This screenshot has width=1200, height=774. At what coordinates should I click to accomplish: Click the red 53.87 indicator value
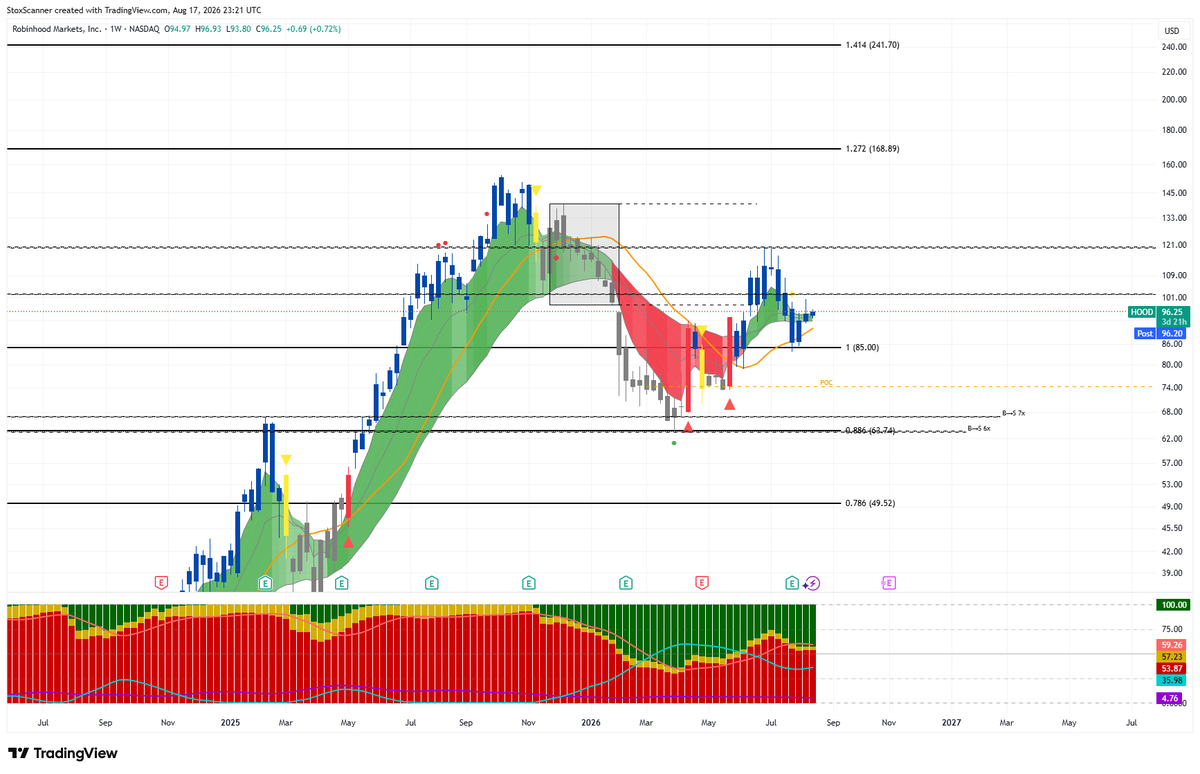pyautogui.click(x=1172, y=668)
